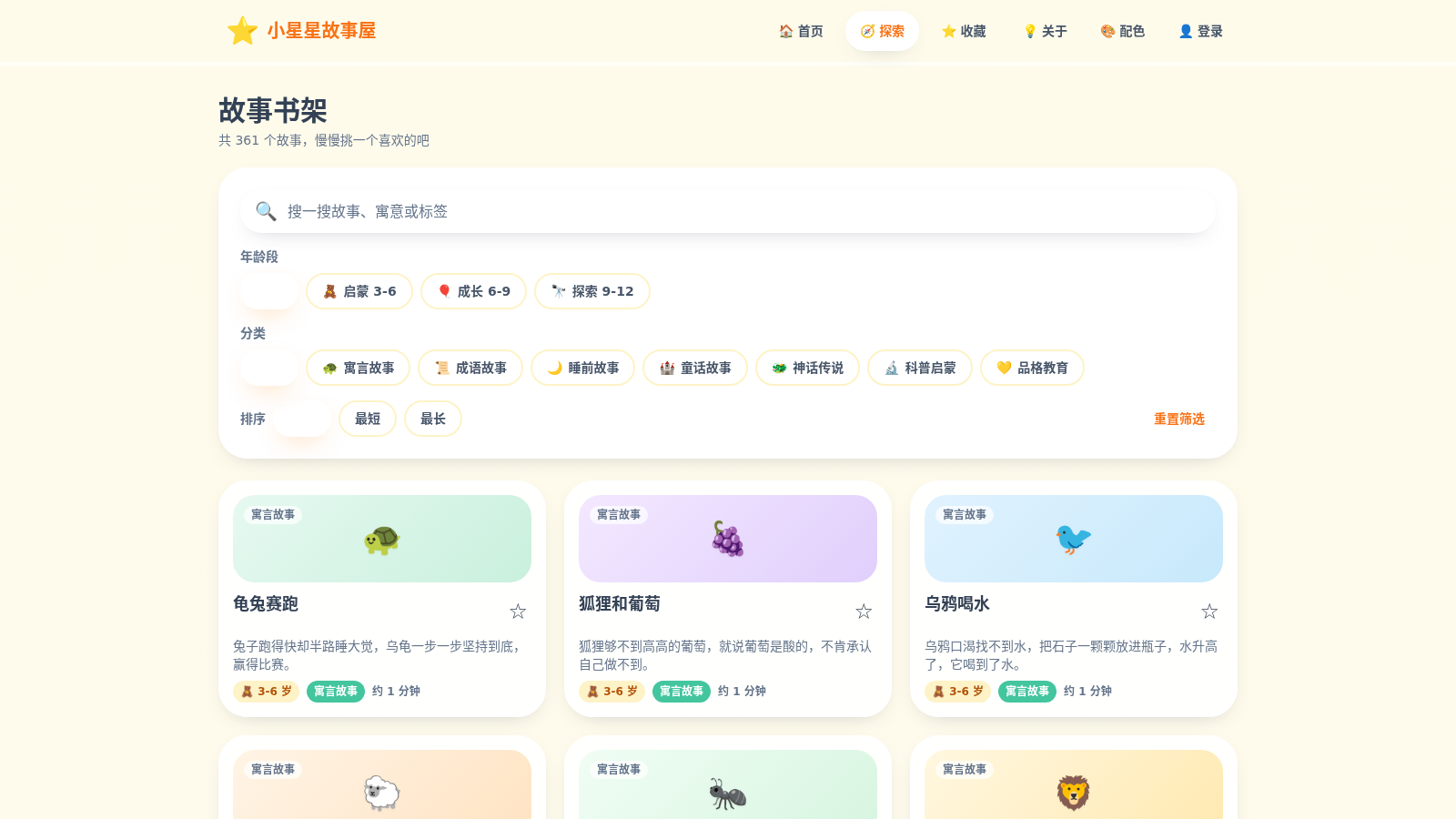Open 收藏 favorites page

pyautogui.click(x=964, y=31)
